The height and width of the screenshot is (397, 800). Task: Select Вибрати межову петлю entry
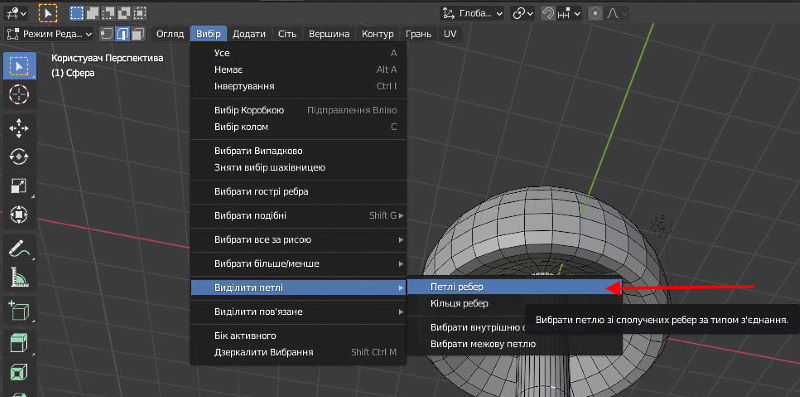514,343
